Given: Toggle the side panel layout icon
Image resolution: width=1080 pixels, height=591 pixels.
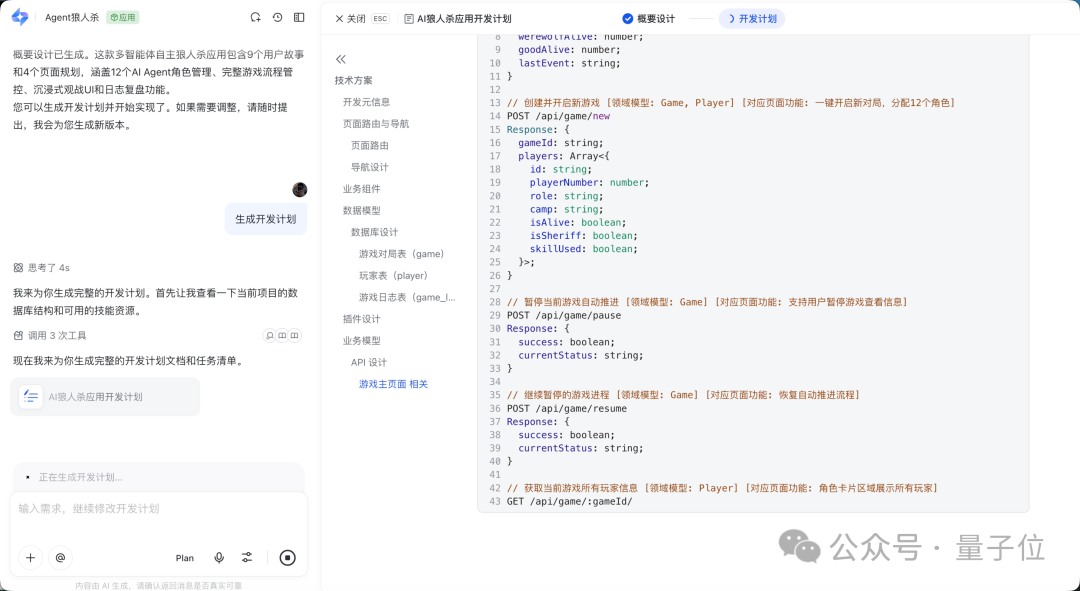Looking at the screenshot, I should click(299, 18).
